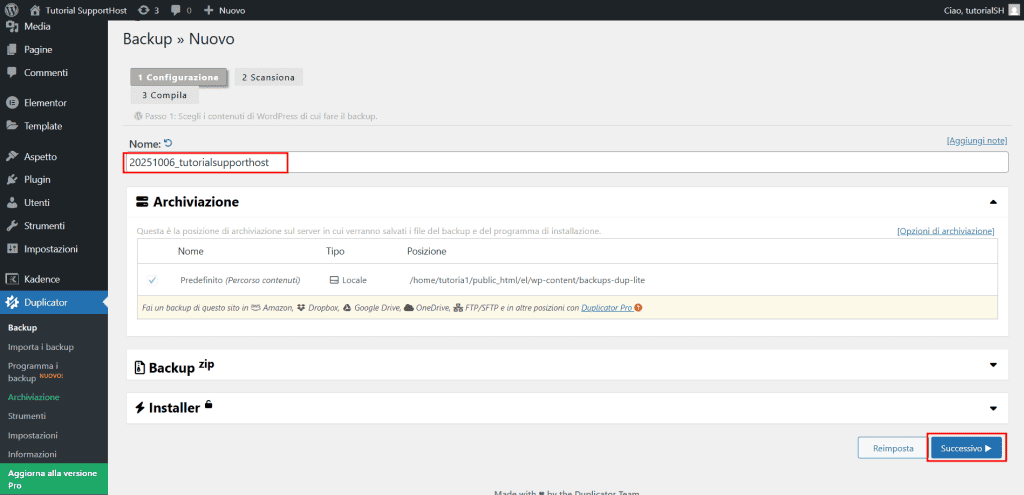Collapse the Archiviazione section
Viewport: 1024px width, 495px height.
click(x=993, y=202)
